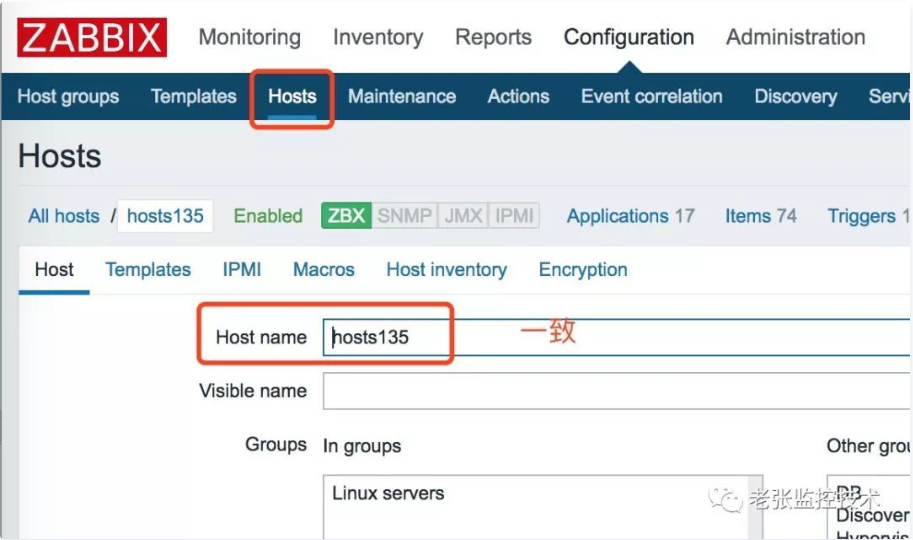This screenshot has width=913, height=540.
Task: Click the green ZBX availability badge
Action: click(x=346, y=216)
